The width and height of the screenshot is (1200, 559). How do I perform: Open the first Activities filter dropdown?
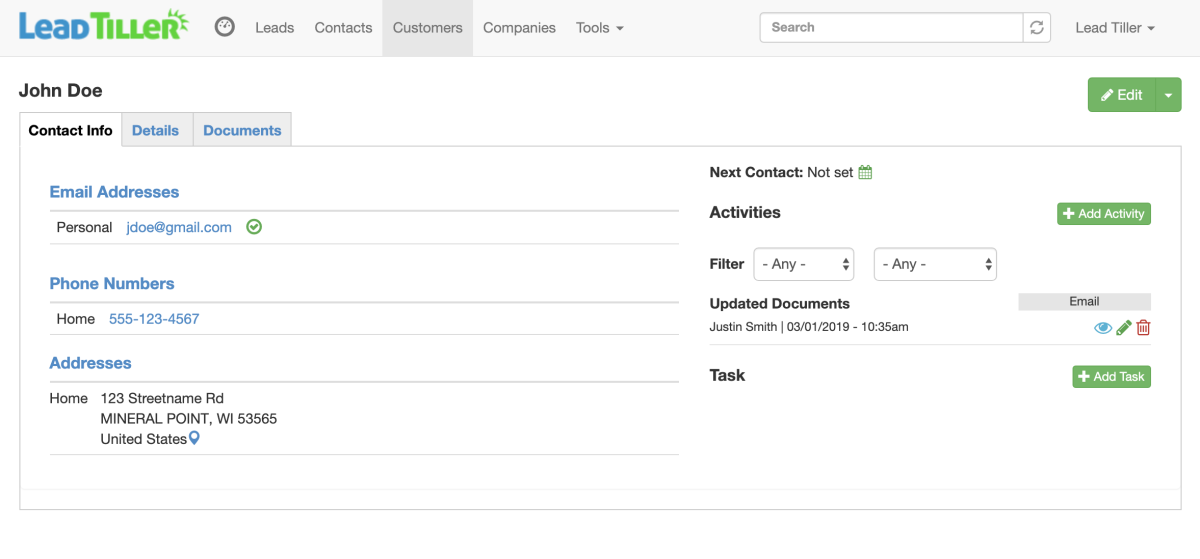(804, 264)
